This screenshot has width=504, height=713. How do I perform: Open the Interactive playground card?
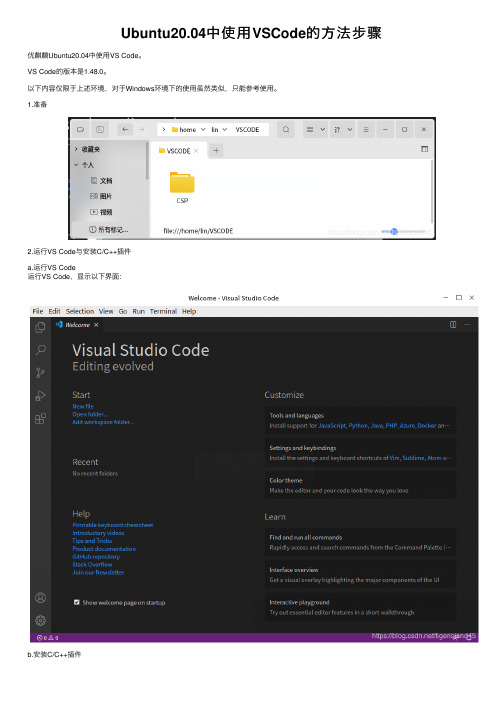coord(360,607)
